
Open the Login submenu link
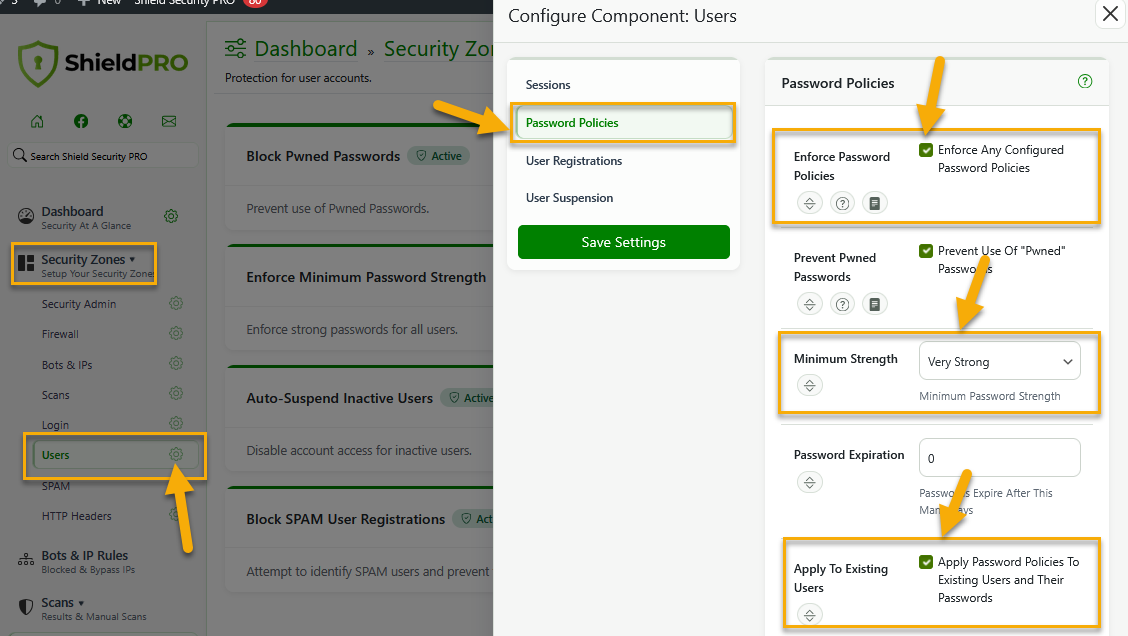55,425
